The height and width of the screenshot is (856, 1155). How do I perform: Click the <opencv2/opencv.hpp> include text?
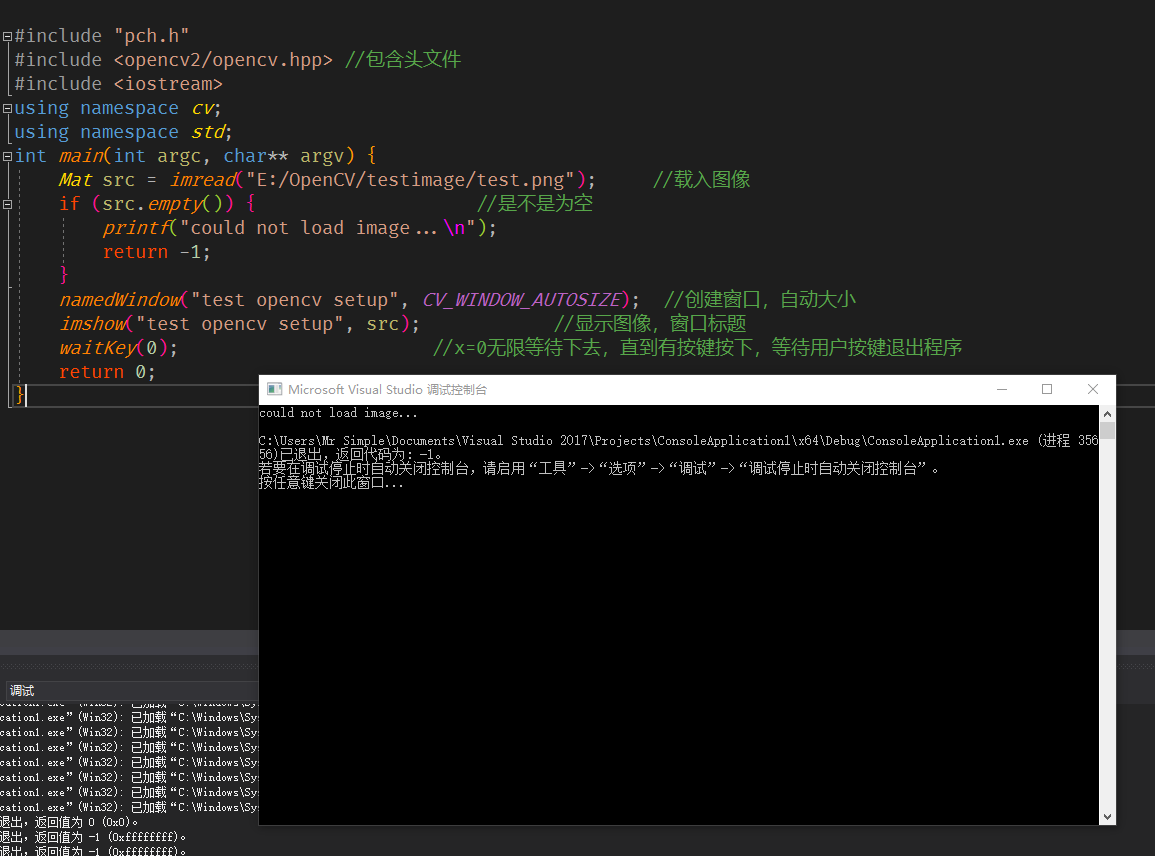[x=223, y=60]
